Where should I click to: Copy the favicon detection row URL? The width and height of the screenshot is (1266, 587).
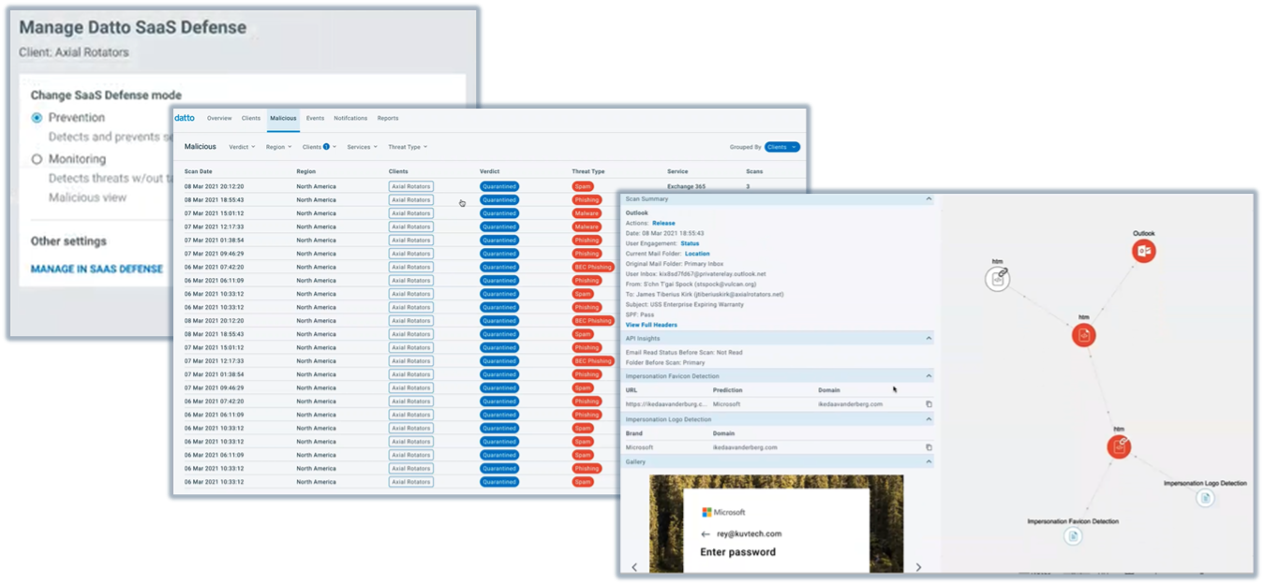coord(928,404)
